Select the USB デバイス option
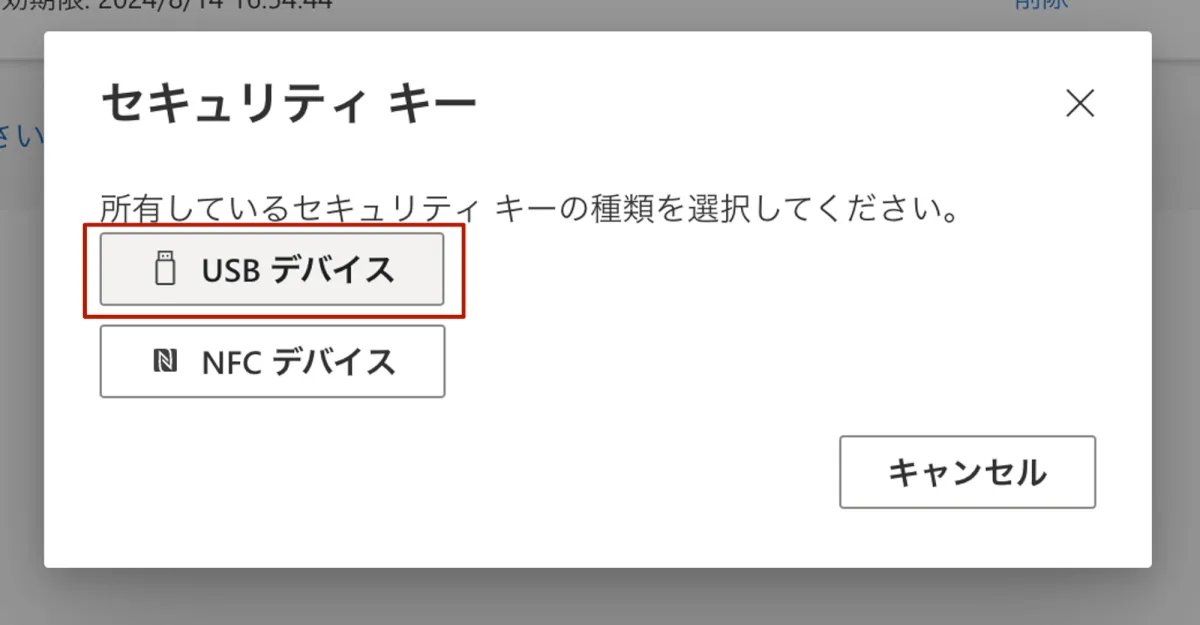The width and height of the screenshot is (1200, 625). [272, 270]
